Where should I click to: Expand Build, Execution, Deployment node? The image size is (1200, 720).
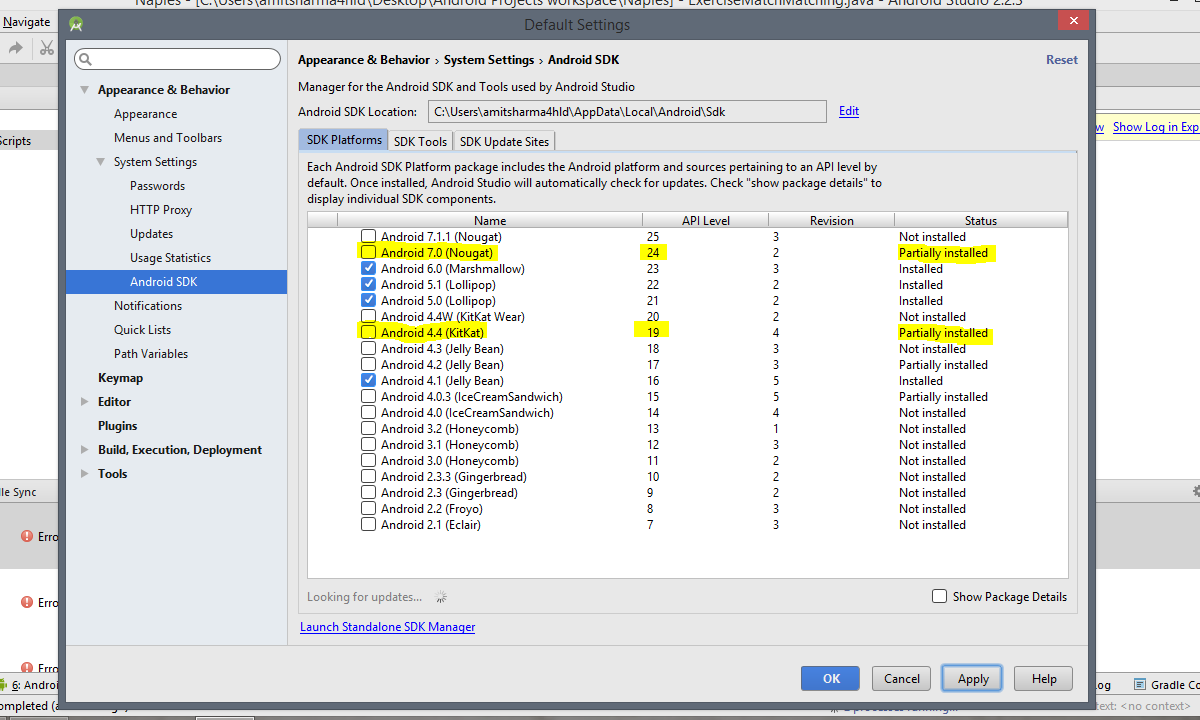[85, 450]
